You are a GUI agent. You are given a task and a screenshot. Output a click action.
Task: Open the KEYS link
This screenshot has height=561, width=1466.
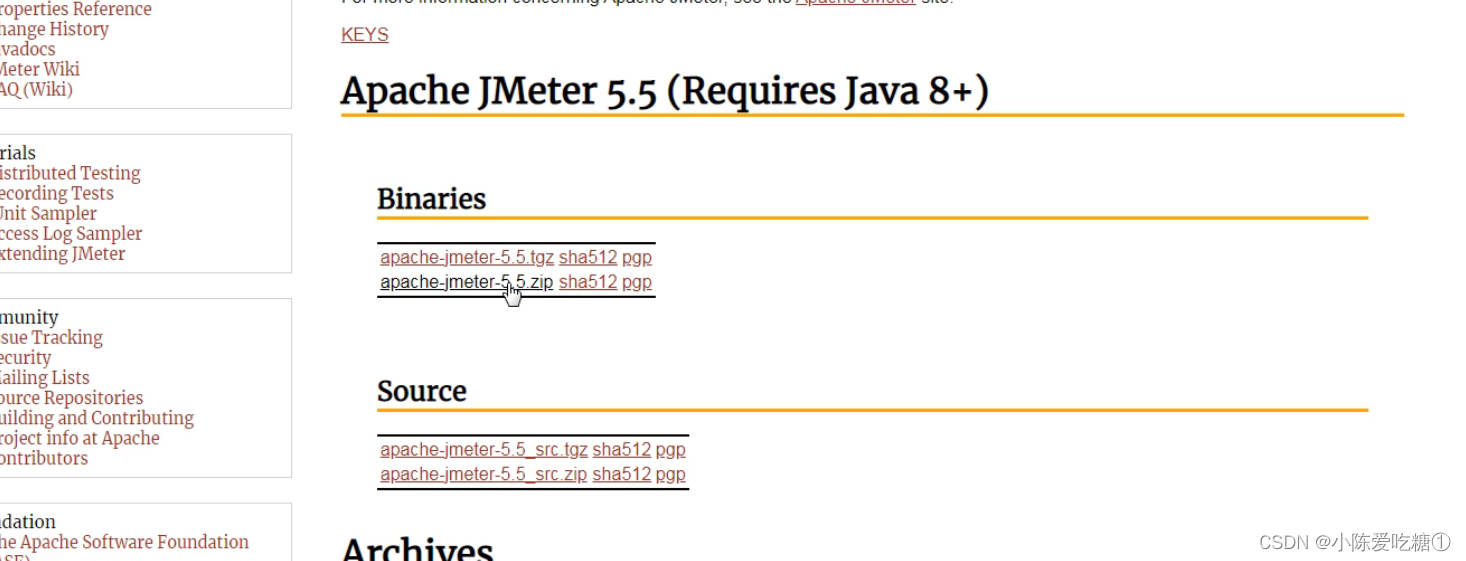click(x=364, y=35)
